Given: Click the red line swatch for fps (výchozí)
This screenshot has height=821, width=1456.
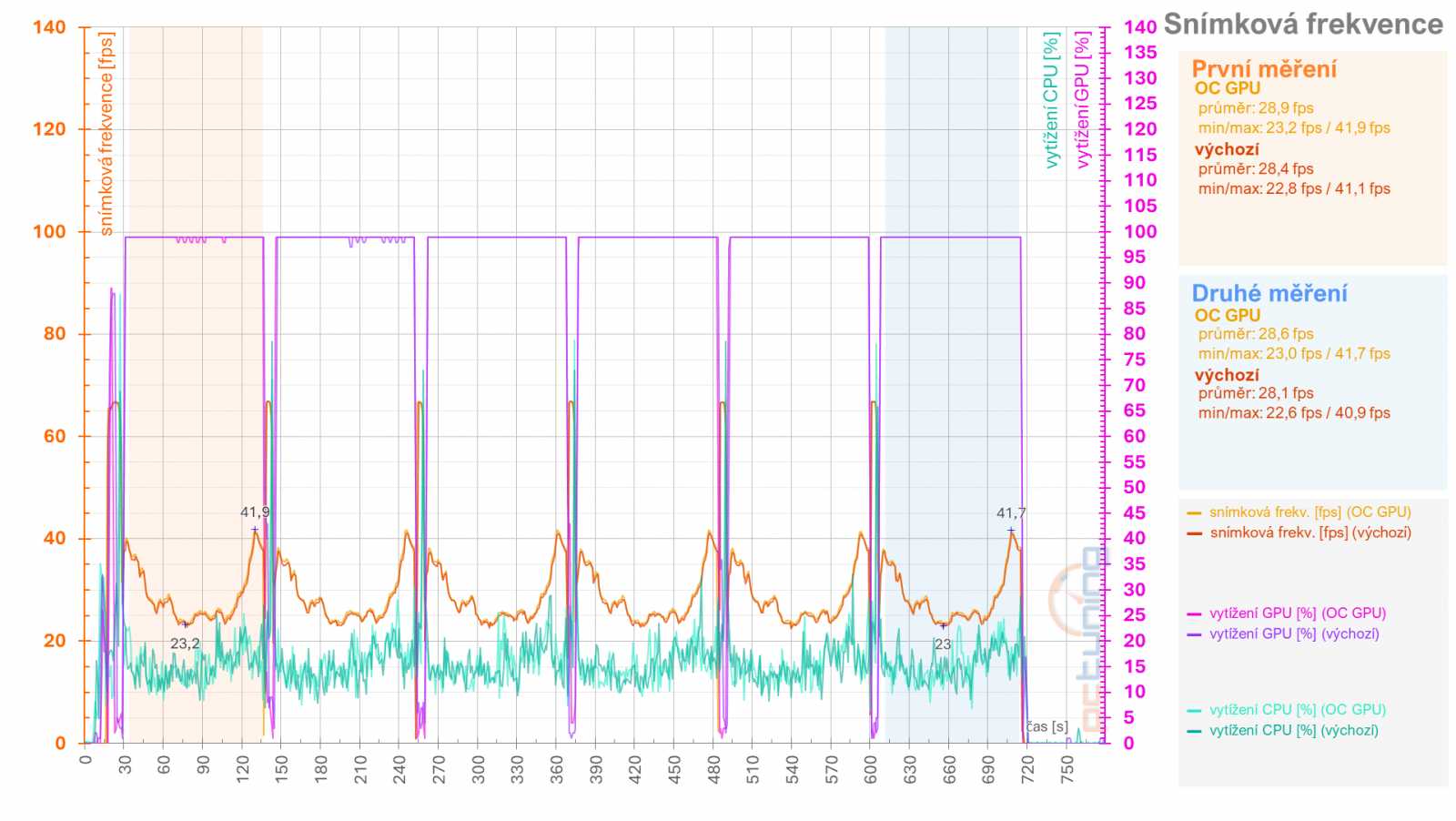Looking at the screenshot, I should [x=1195, y=533].
